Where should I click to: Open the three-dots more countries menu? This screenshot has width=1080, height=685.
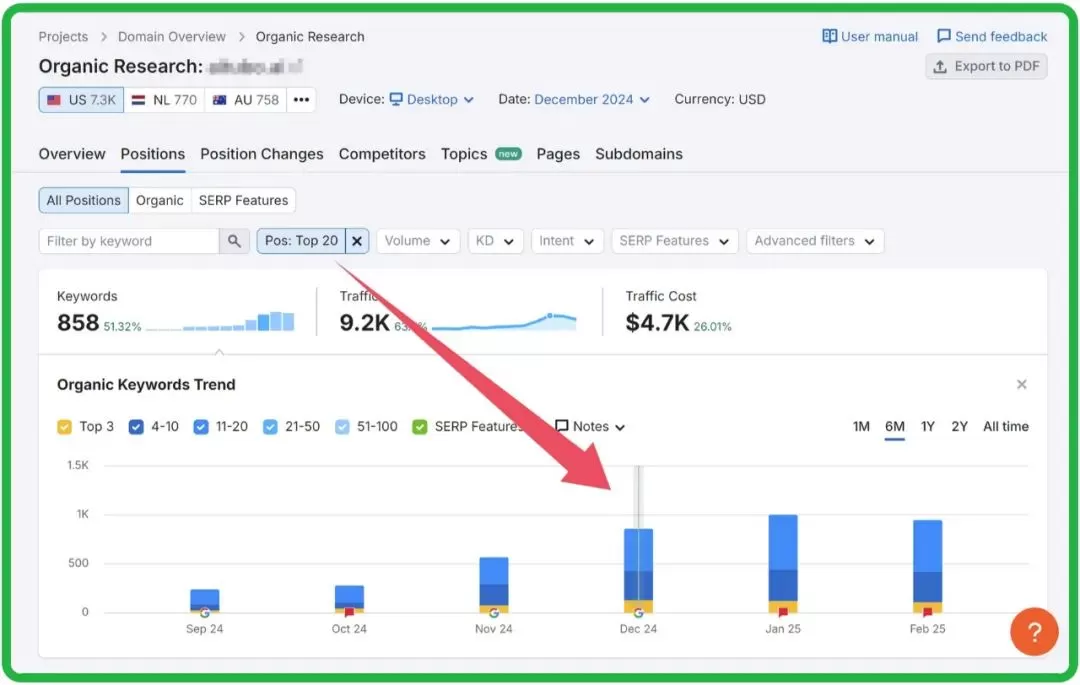point(301,100)
